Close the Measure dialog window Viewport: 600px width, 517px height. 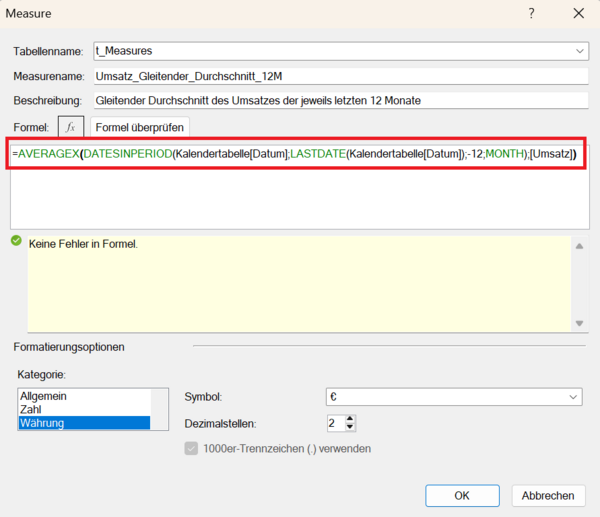pyautogui.click(x=578, y=14)
